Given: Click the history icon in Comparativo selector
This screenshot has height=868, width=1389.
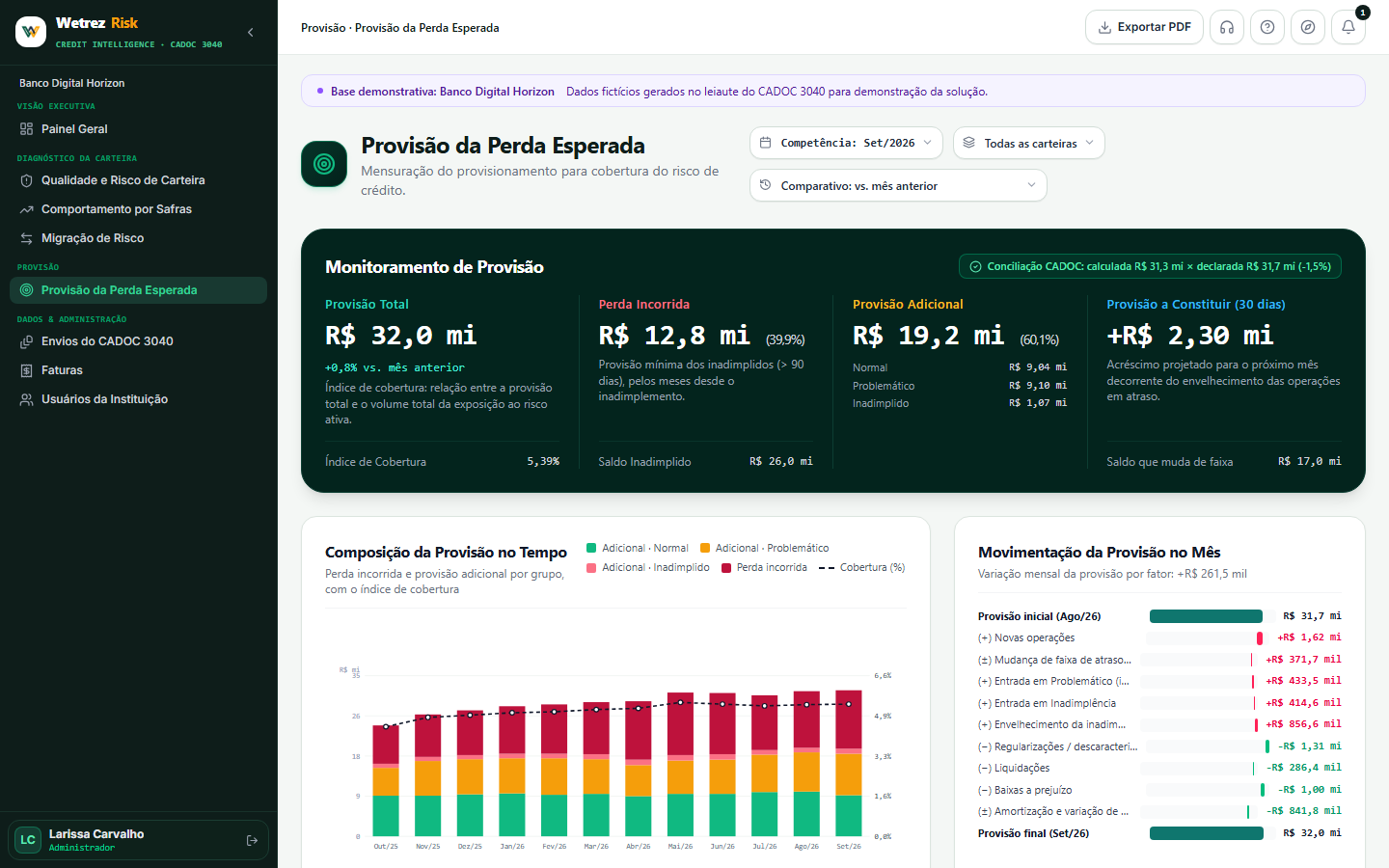Looking at the screenshot, I should click(x=765, y=185).
